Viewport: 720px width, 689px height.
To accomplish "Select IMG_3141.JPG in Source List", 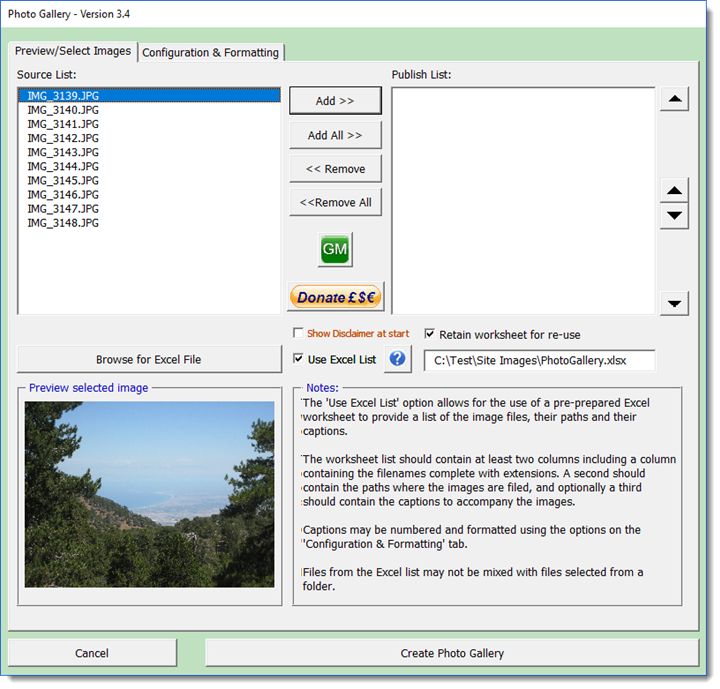I will (150, 124).
